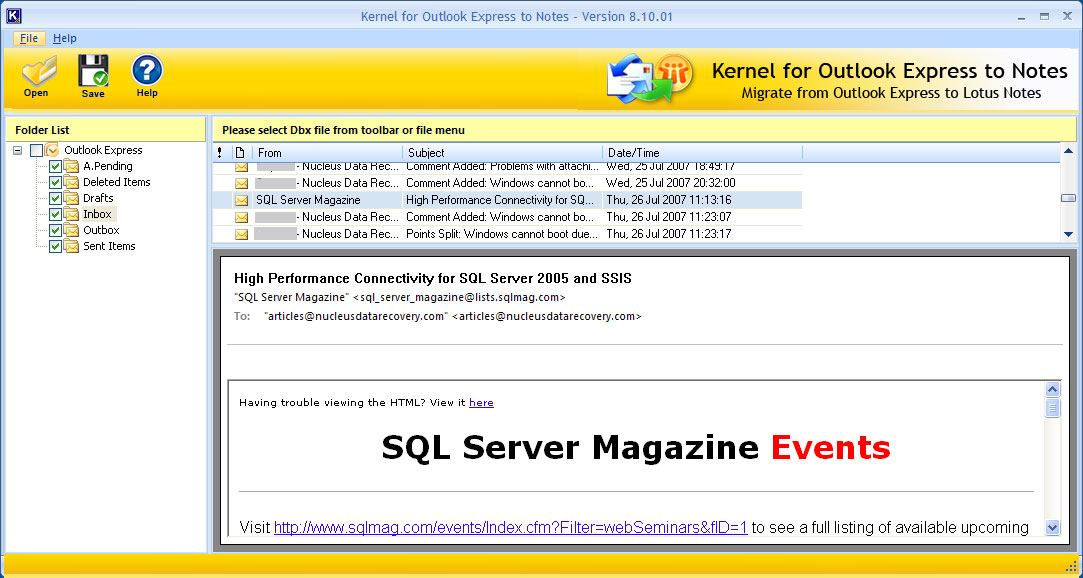Click message body scrollbar up arrow

[1053, 389]
